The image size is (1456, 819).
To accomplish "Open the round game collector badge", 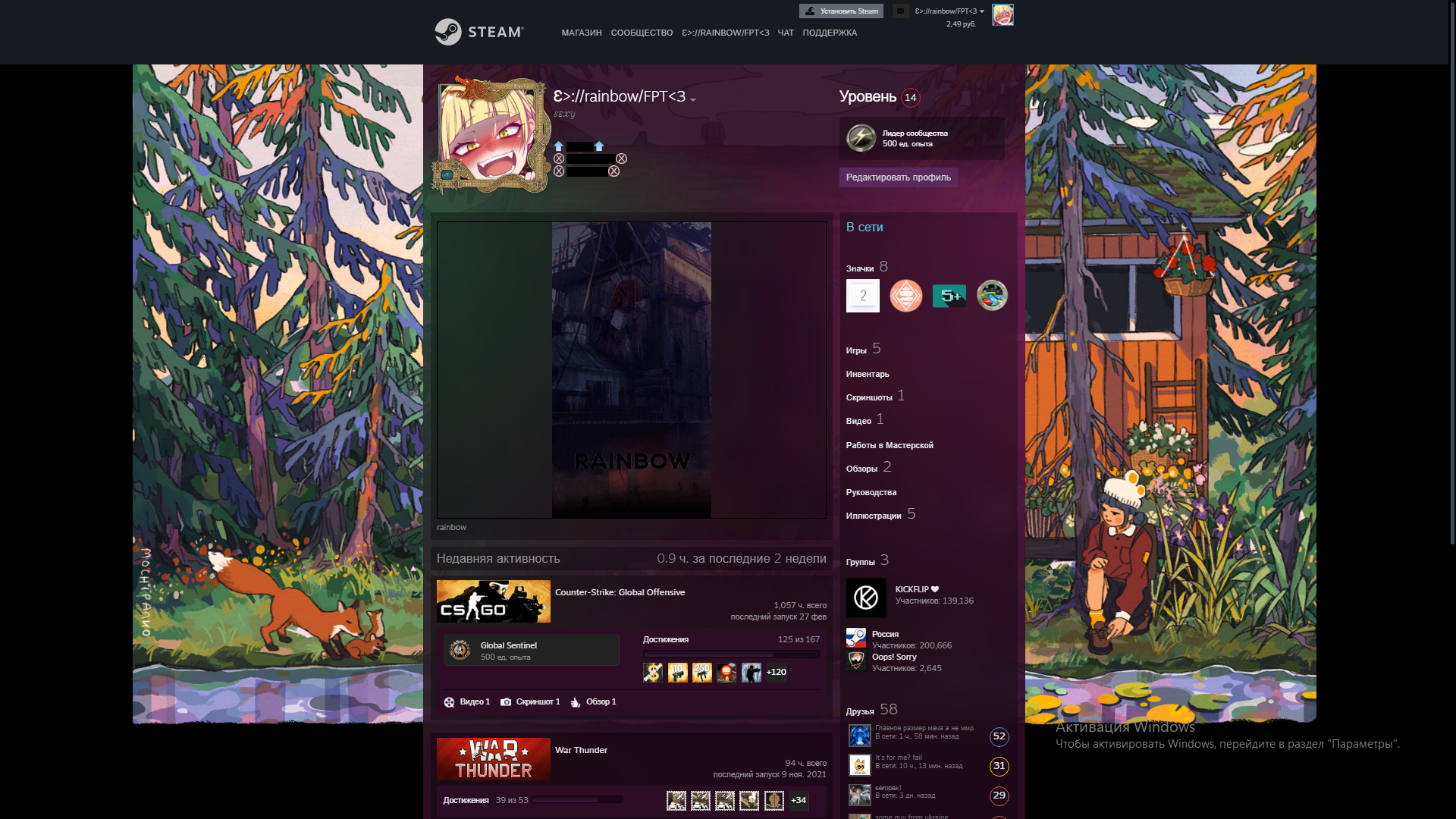I will coord(992,296).
